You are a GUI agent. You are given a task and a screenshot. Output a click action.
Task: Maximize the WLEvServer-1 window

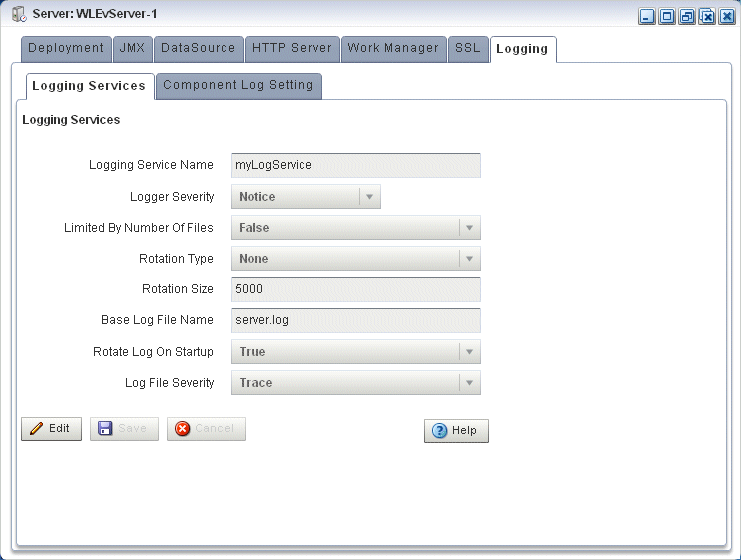[667, 17]
